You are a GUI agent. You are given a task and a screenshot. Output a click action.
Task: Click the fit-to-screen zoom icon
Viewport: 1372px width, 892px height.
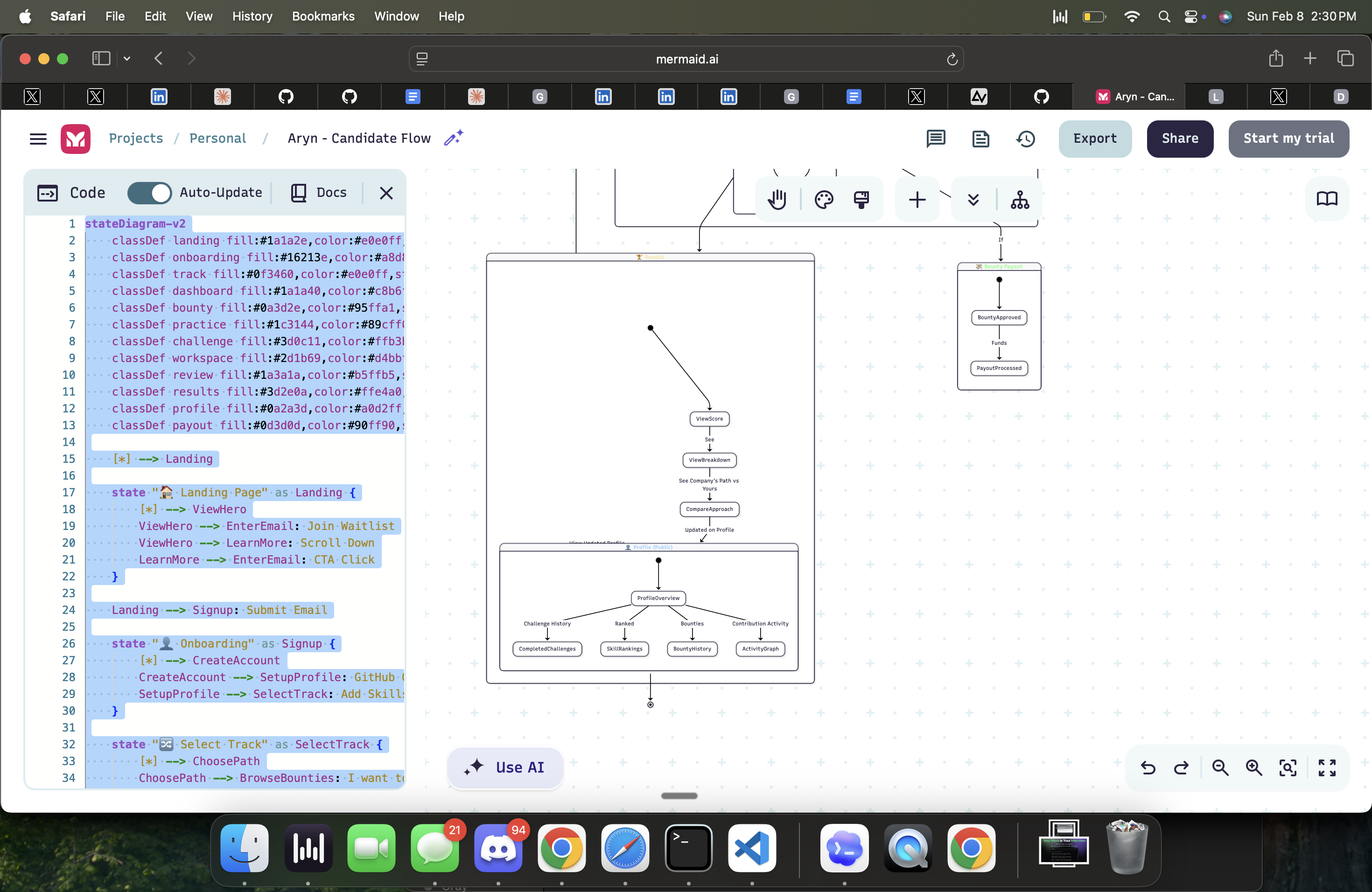1287,767
